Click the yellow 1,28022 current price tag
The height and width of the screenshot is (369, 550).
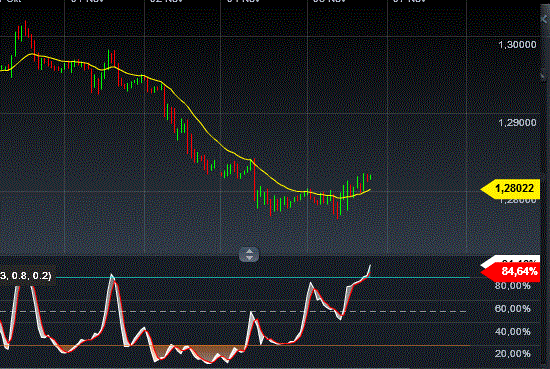pyautogui.click(x=510, y=189)
